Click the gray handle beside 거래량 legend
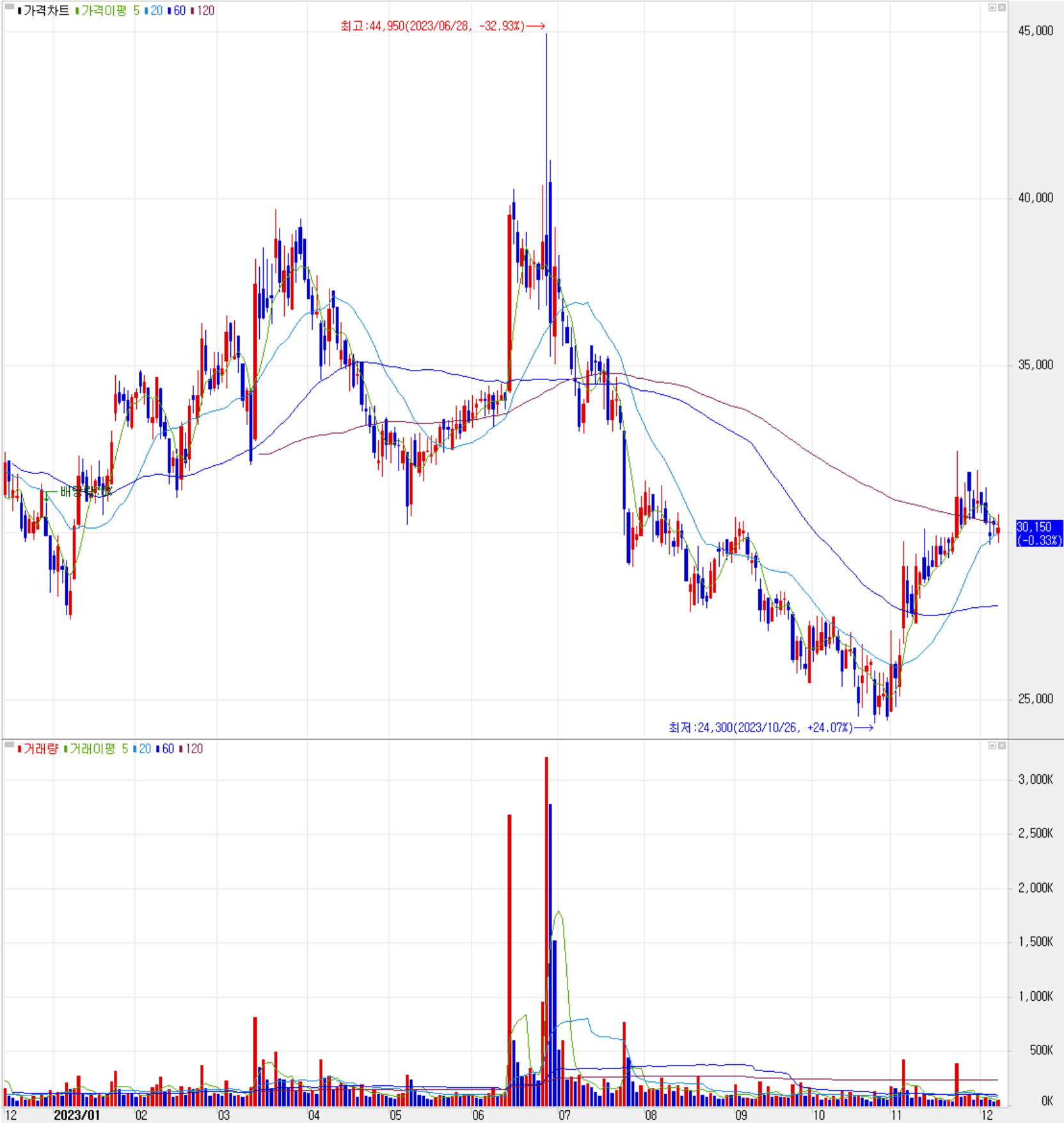 pos(9,744)
